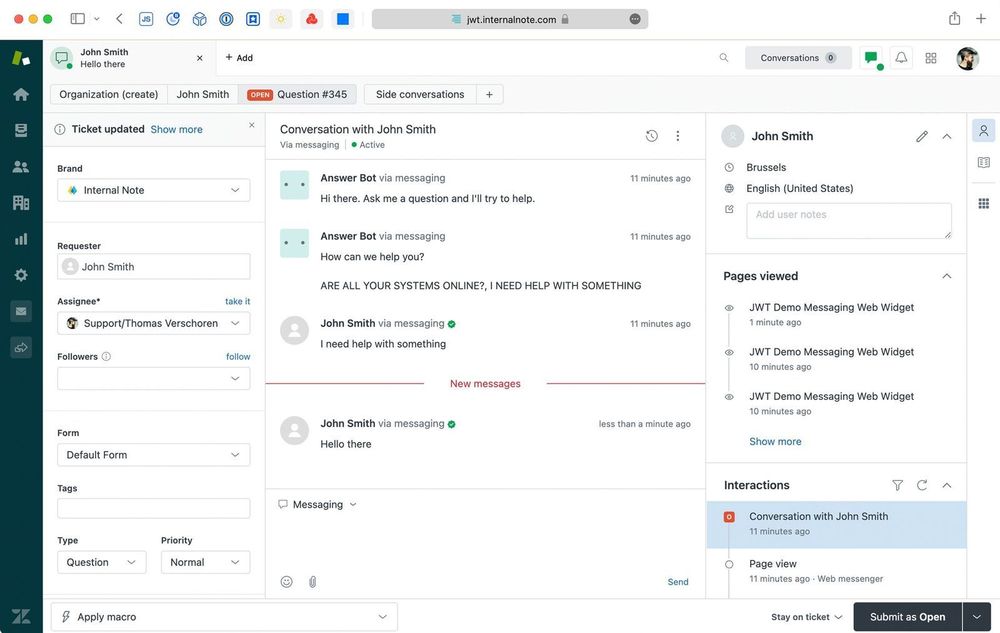
Task: Open the Brand dropdown showing Internal Note
Action: (153, 190)
